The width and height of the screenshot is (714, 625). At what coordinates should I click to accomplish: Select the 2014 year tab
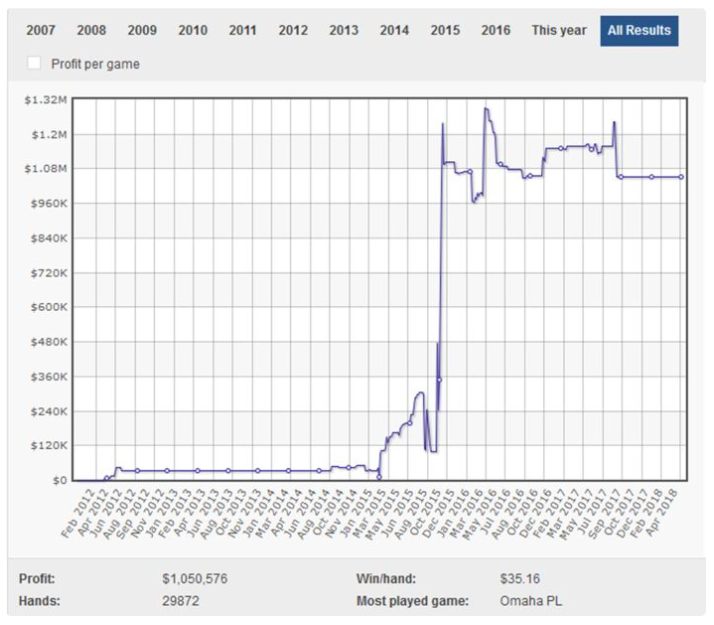[x=394, y=30]
